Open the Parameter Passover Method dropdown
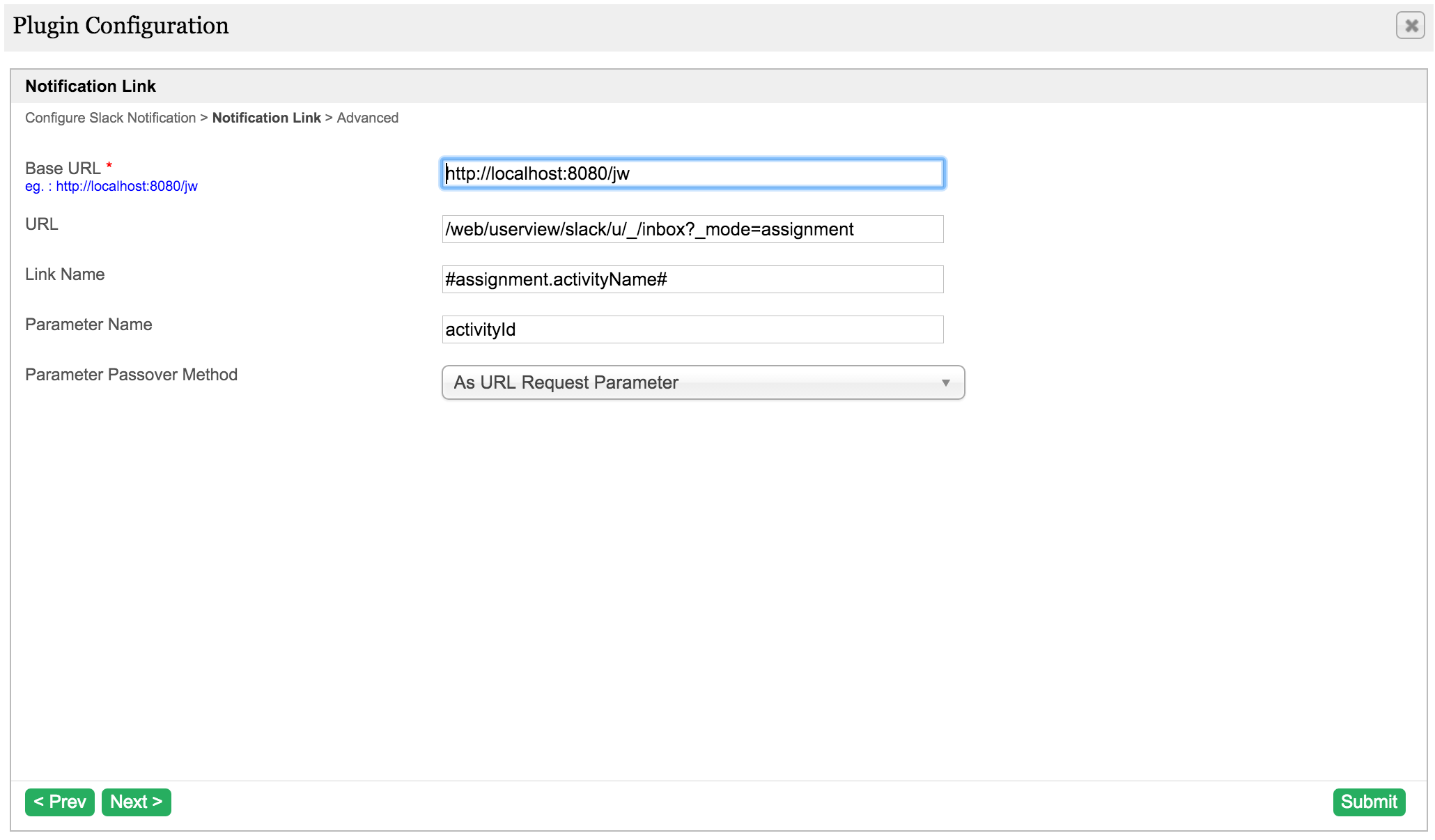The height and width of the screenshot is (840, 1435). (702, 382)
